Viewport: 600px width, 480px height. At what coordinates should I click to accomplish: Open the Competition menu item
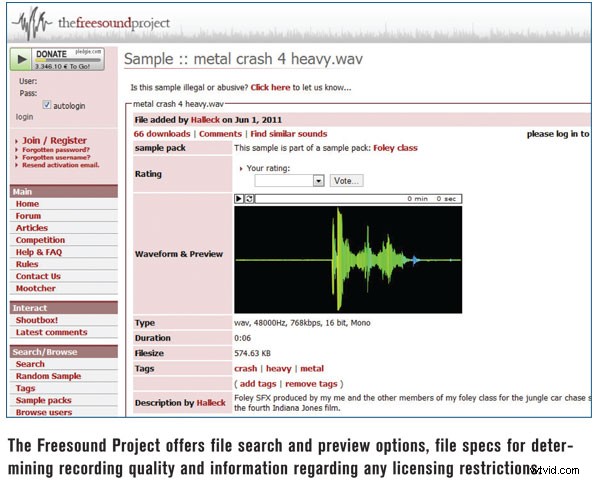click(40, 240)
